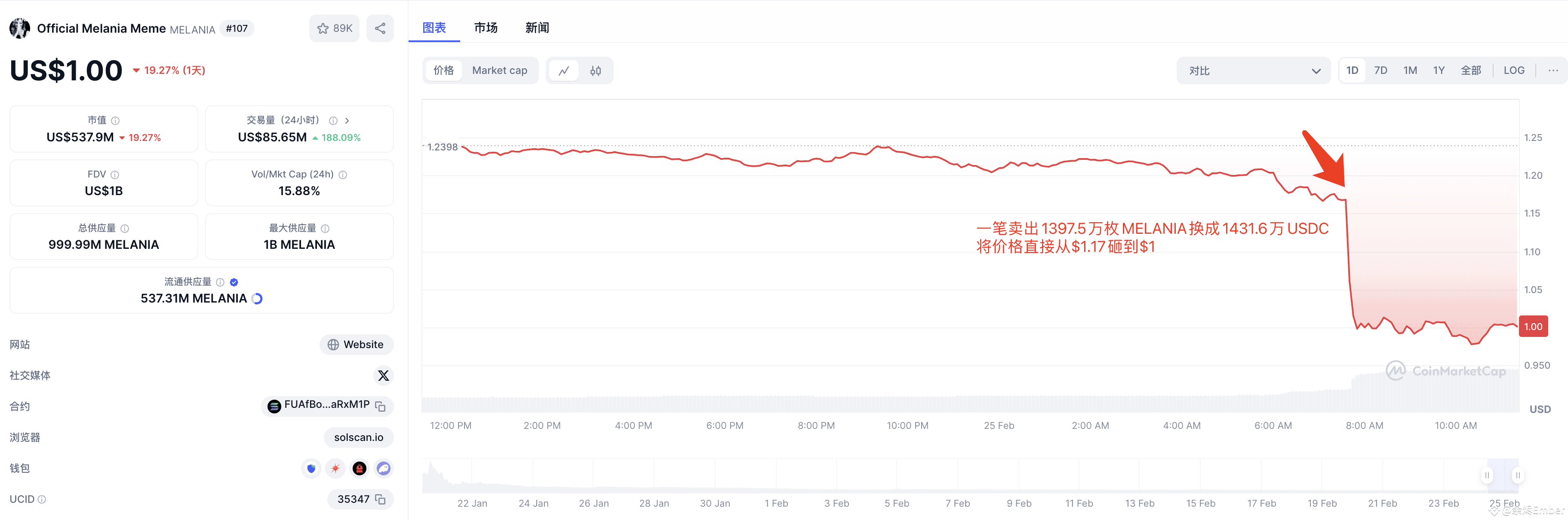Viewport: 1568px width, 520px height.
Task: Click the circulating supply progress ring
Action: point(257,299)
